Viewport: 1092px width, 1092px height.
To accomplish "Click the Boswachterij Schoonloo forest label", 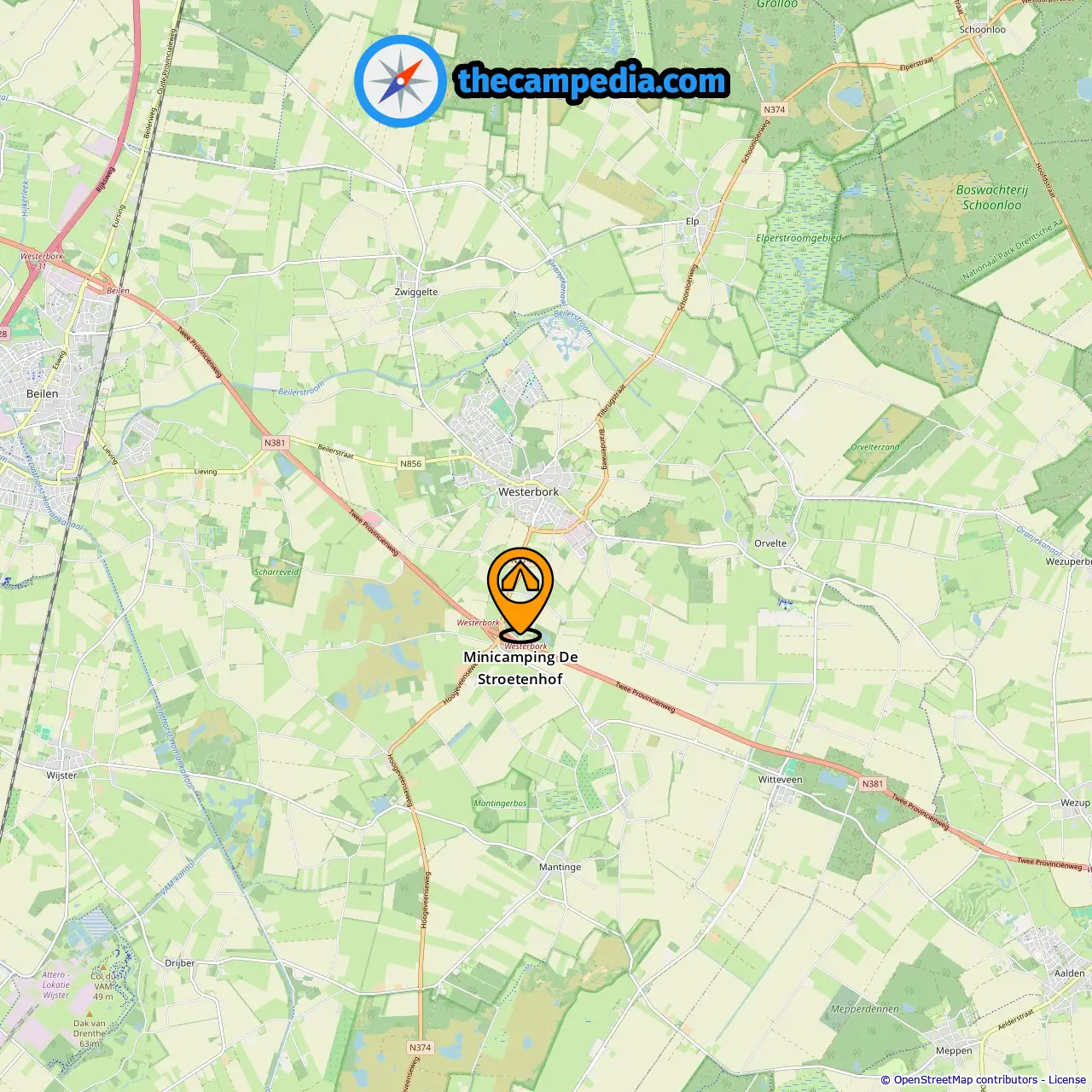I will (x=992, y=197).
